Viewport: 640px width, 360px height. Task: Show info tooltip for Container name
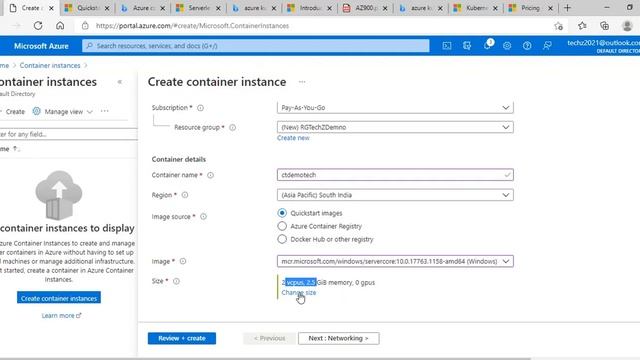coord(210,175)
